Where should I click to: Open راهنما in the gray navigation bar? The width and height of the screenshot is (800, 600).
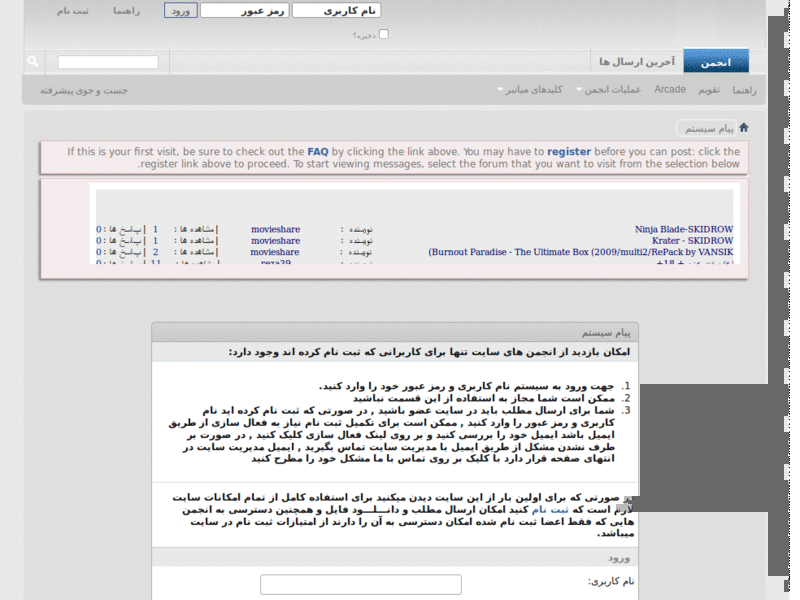click(744, 90)
